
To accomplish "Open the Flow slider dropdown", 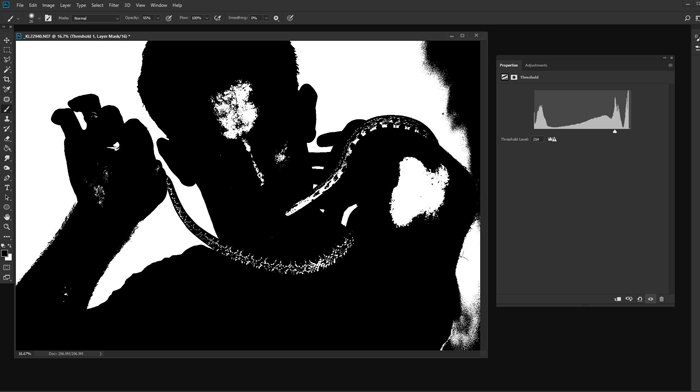I will tap(206, 18).
